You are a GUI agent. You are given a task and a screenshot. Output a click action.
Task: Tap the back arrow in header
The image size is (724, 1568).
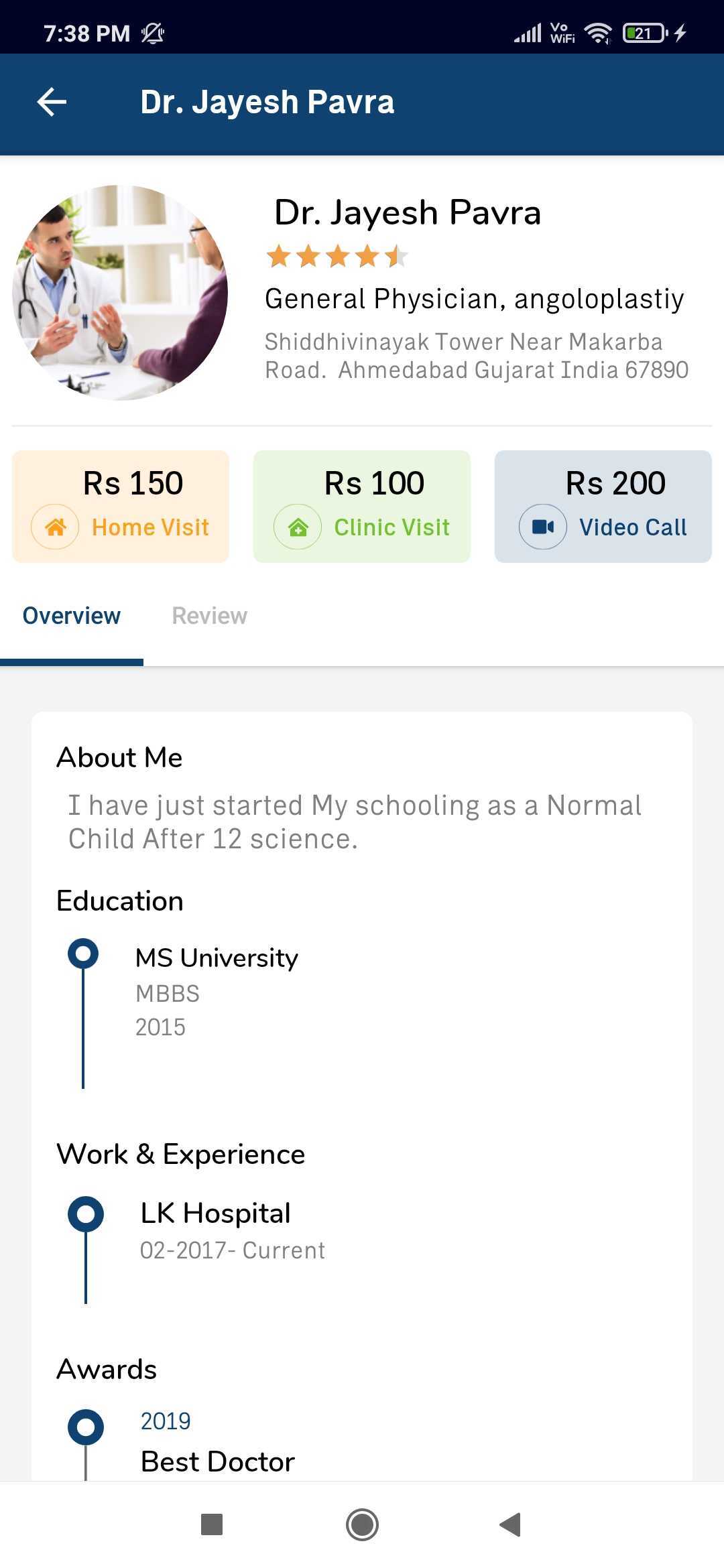(x=52, y=103)
